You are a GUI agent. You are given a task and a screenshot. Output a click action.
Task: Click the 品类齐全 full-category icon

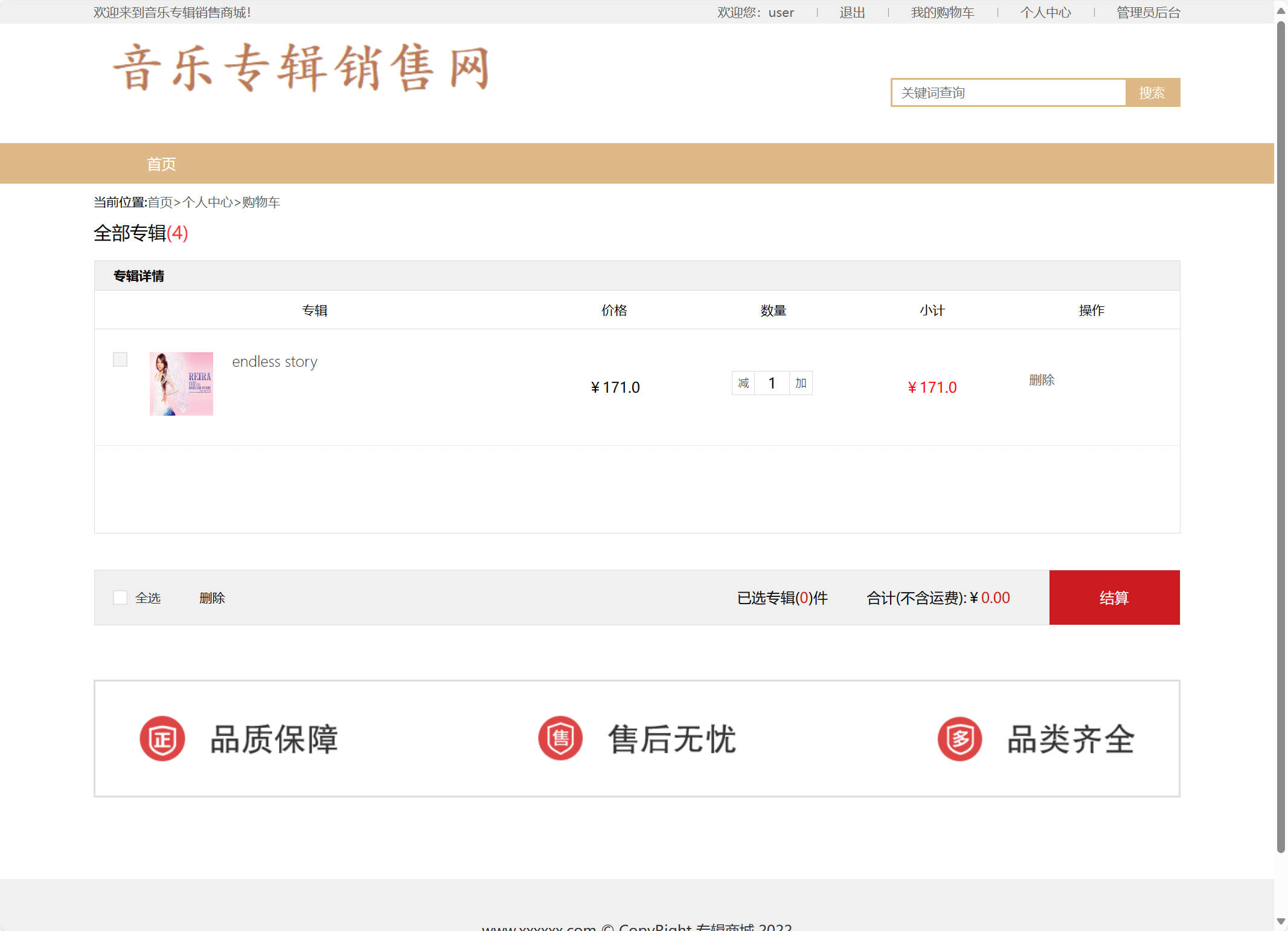pos(959,738)
